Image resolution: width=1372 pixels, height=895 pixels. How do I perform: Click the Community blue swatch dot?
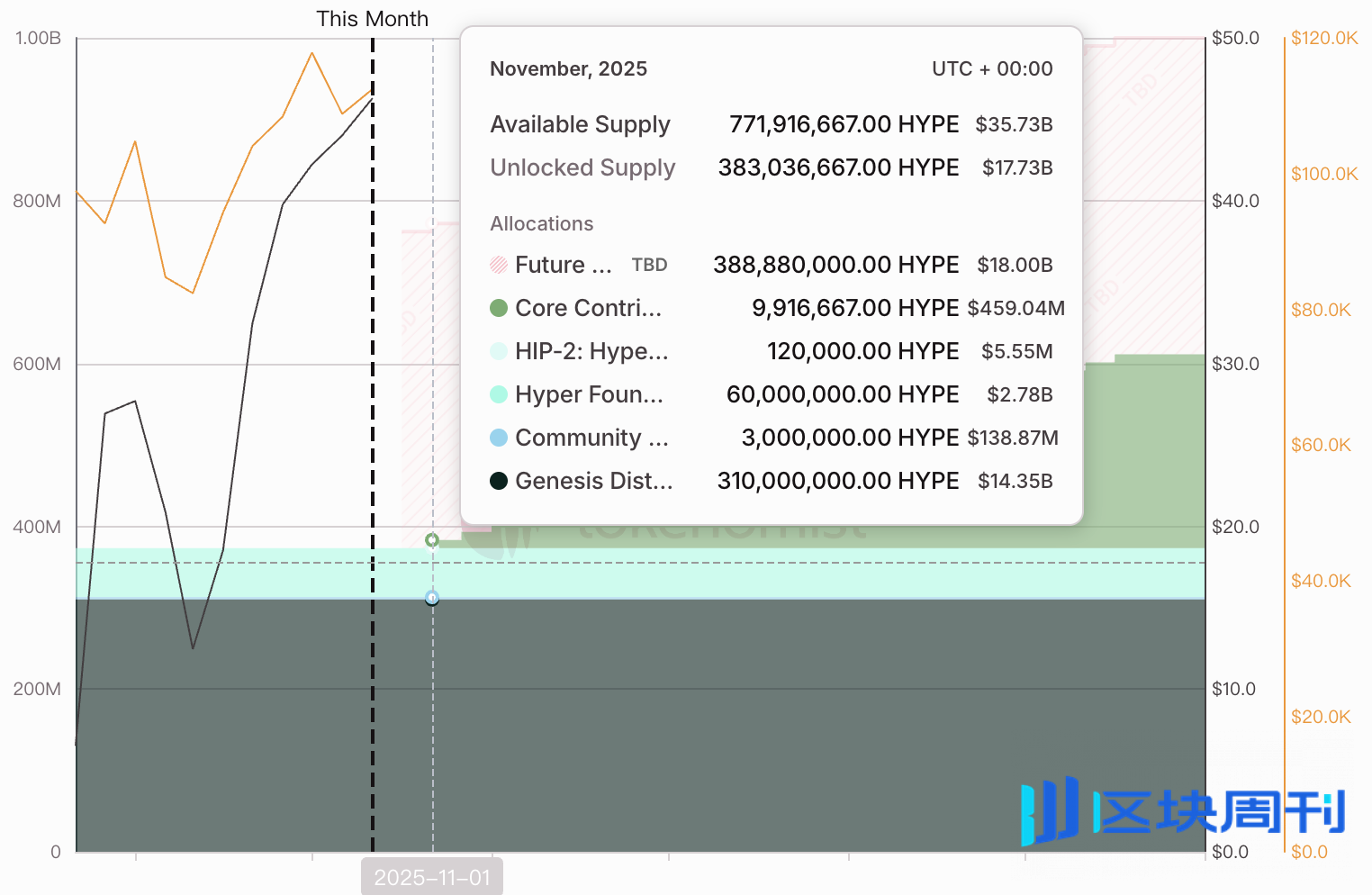[499, 438]
